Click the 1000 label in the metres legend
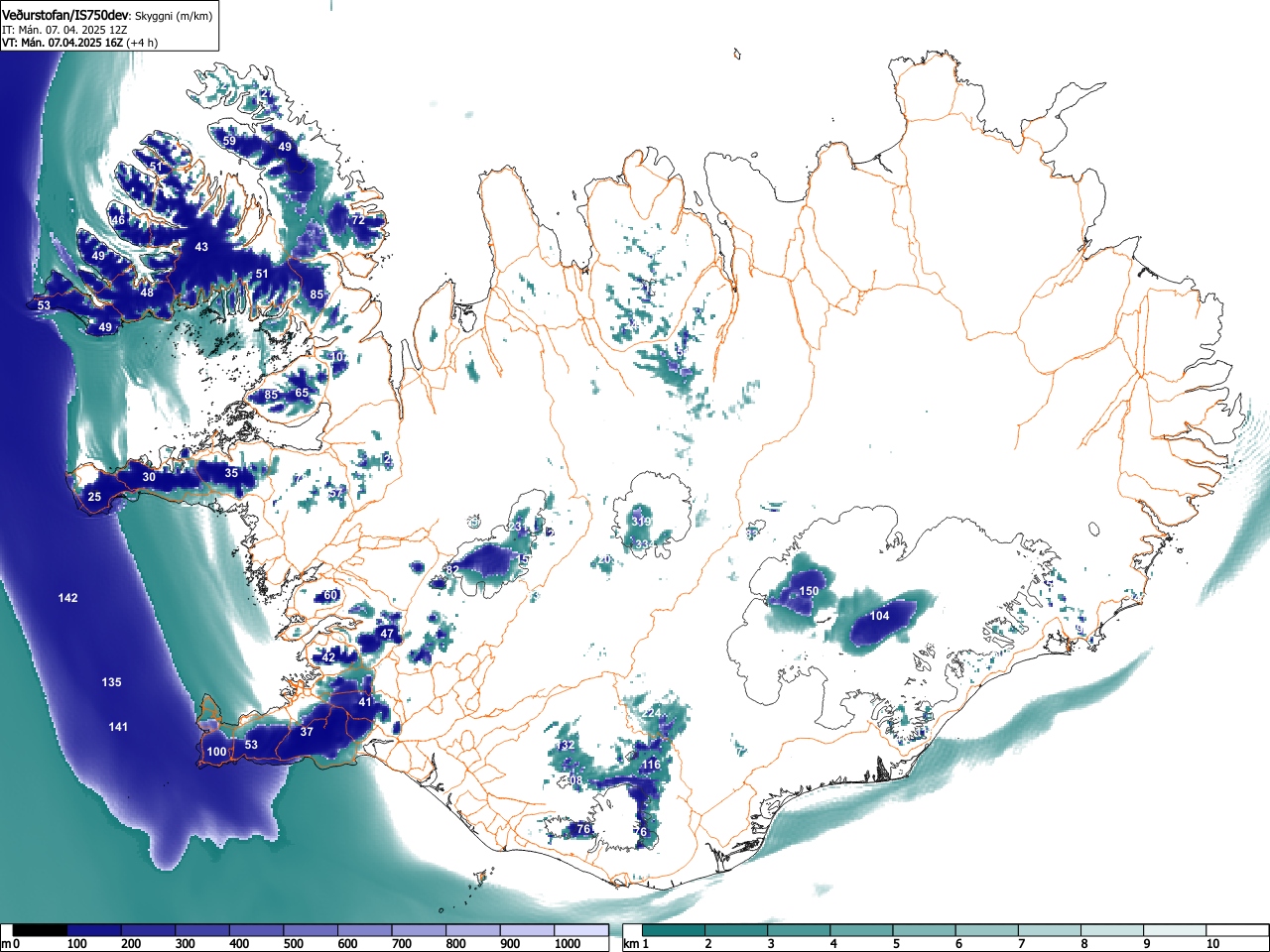This screenshot has height=952, width=1270. [568, 944]
